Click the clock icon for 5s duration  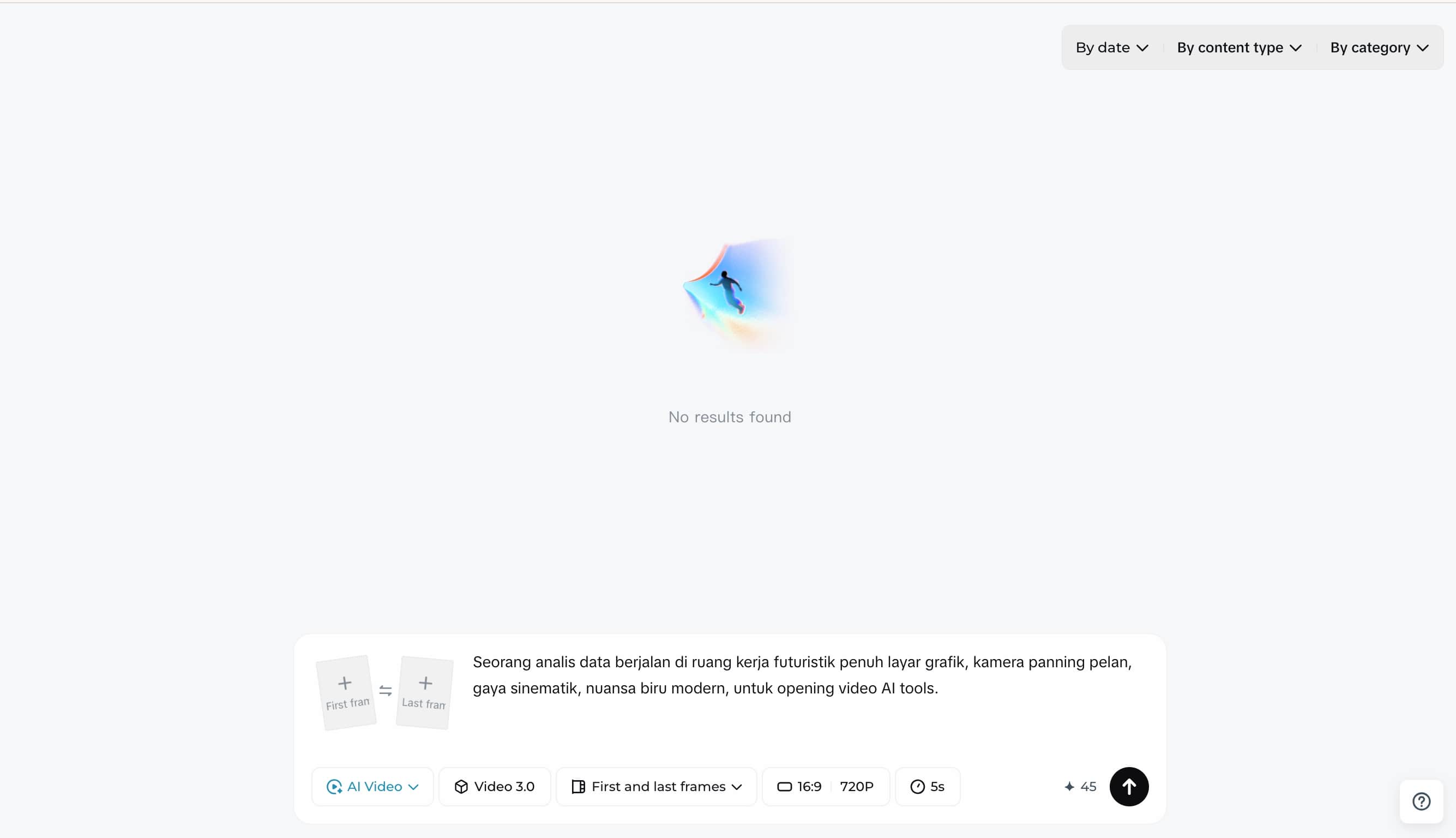coord(918,786)
